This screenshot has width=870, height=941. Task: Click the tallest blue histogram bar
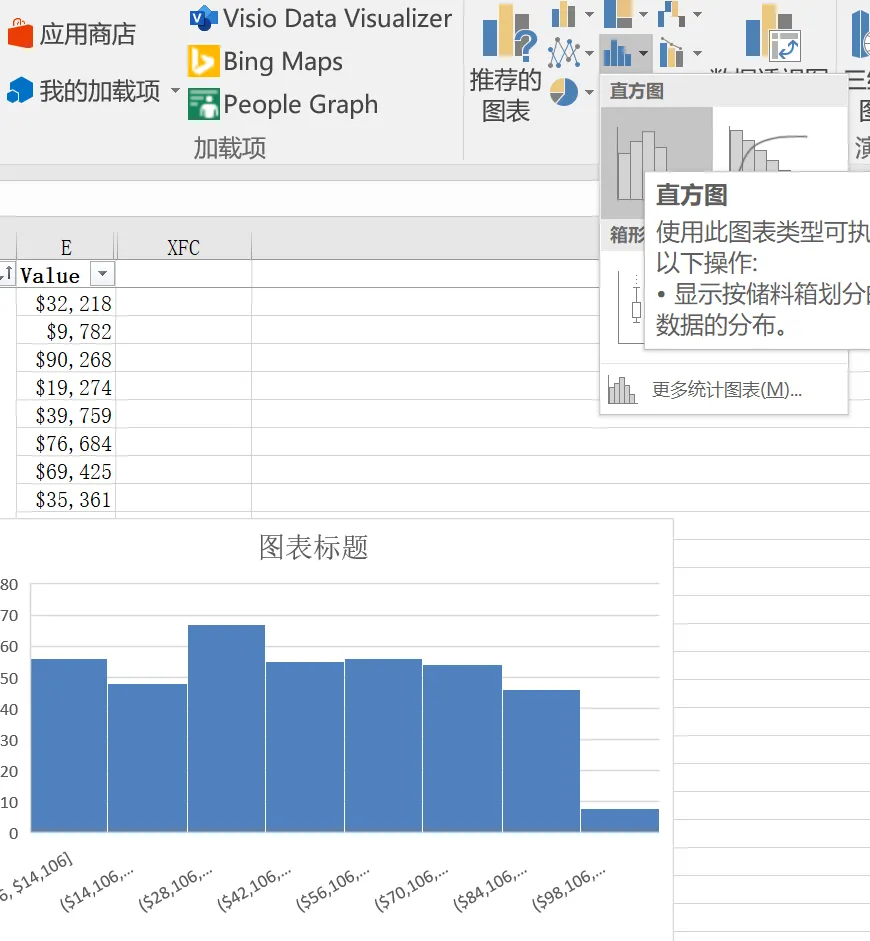click(x=226, y=728)
